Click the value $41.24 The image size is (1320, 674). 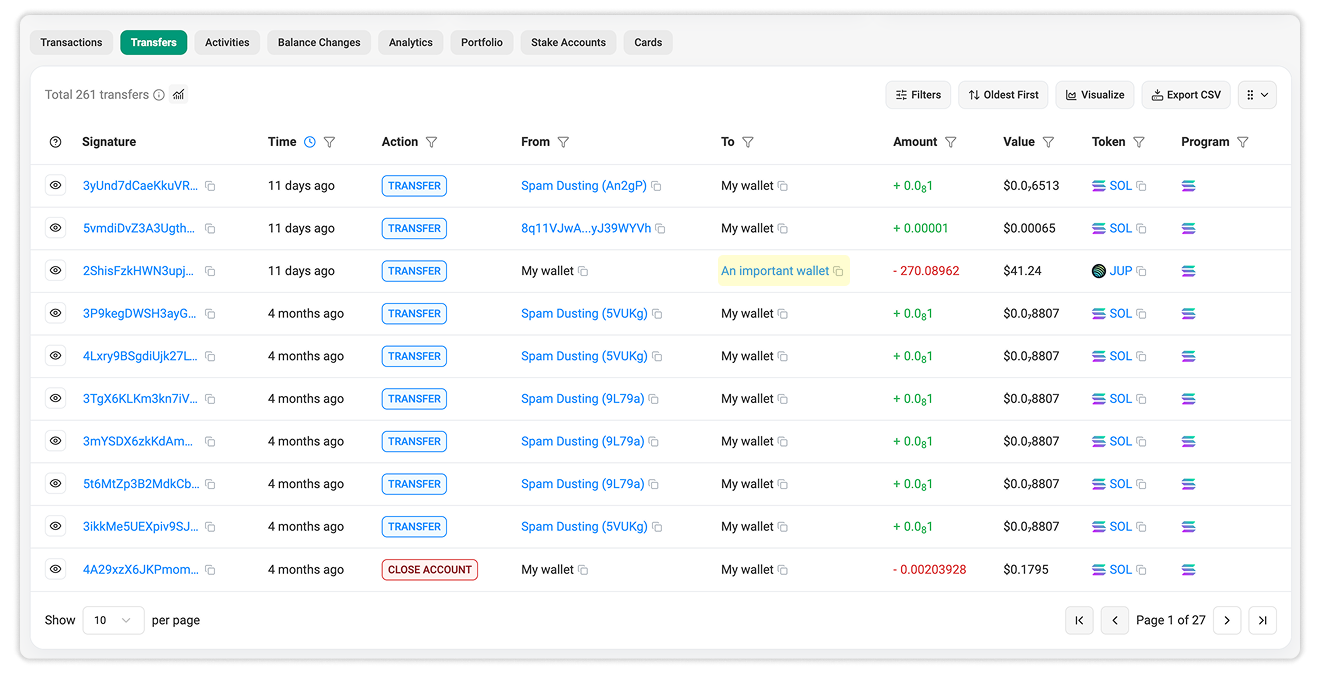(1022, 270)
